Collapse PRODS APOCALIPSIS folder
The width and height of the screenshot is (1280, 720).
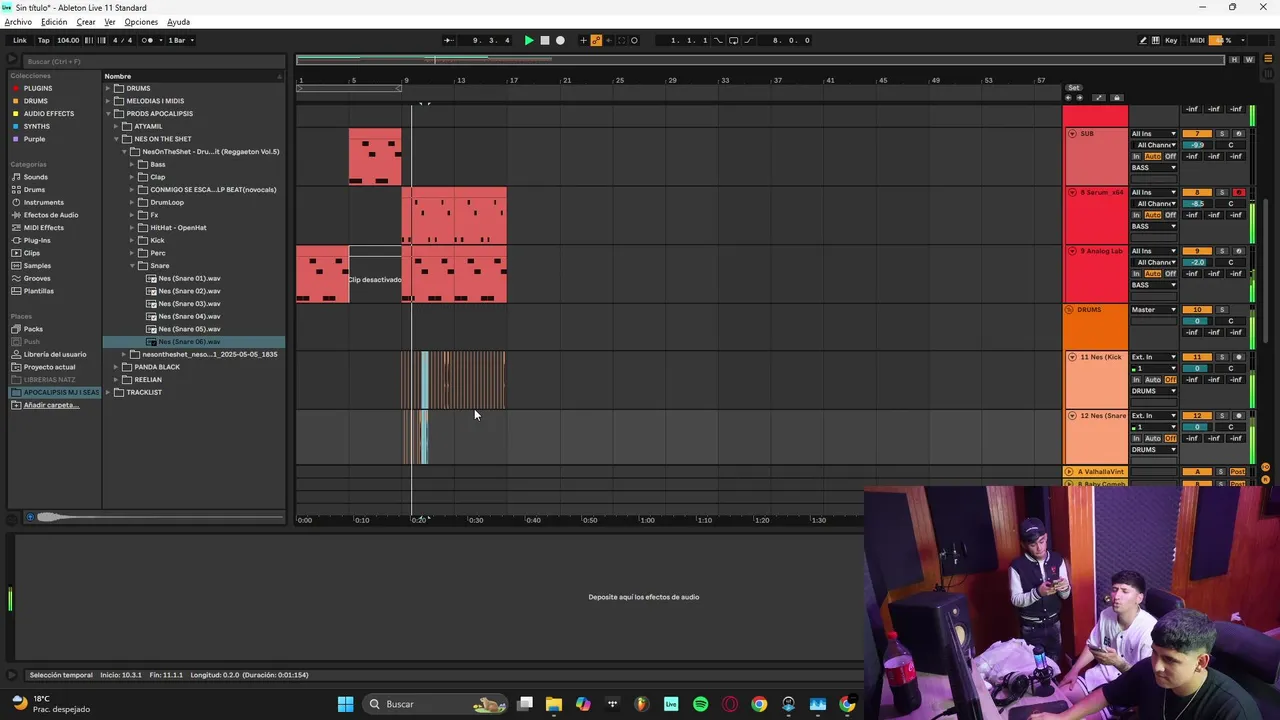[108, 114]
